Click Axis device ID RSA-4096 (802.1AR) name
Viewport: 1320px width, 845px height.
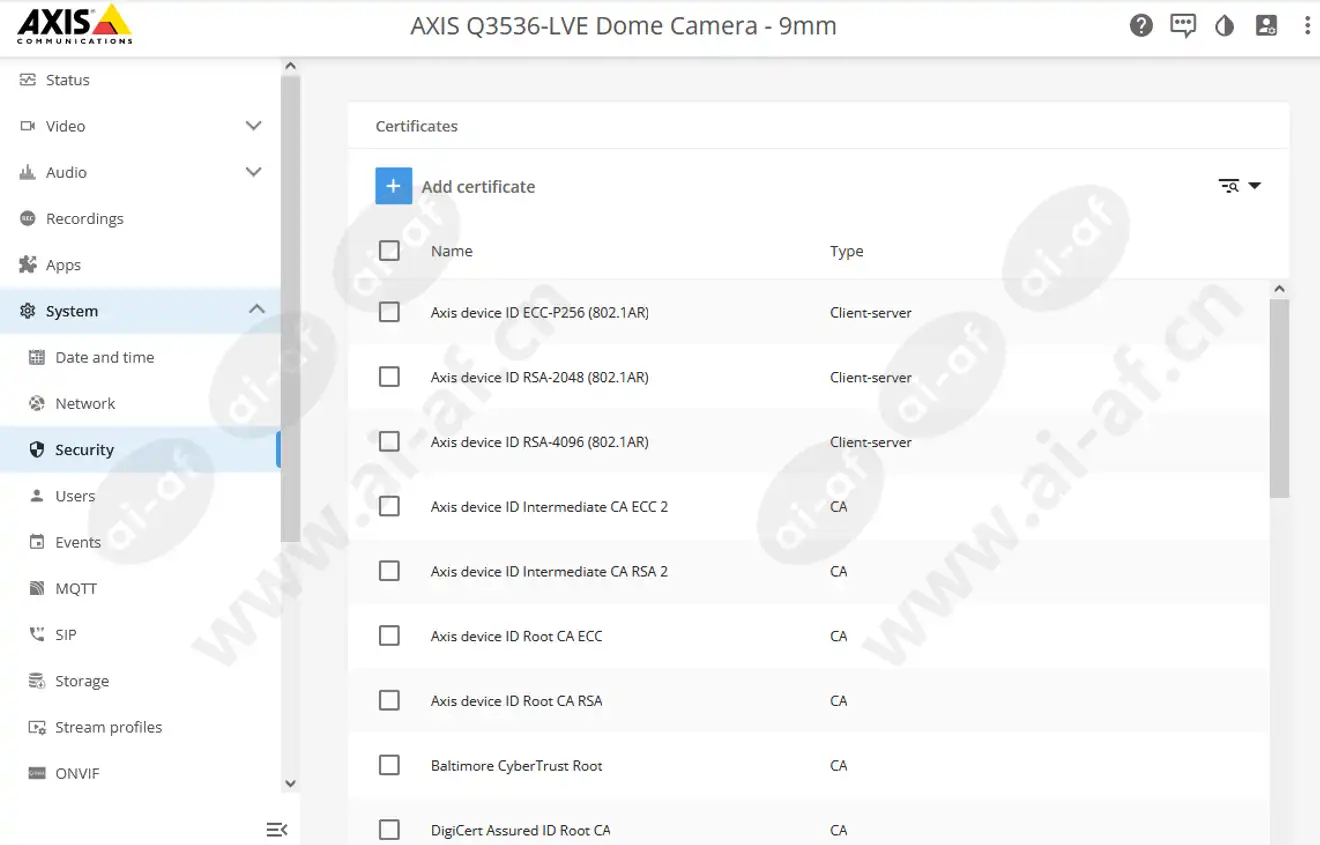540,442
